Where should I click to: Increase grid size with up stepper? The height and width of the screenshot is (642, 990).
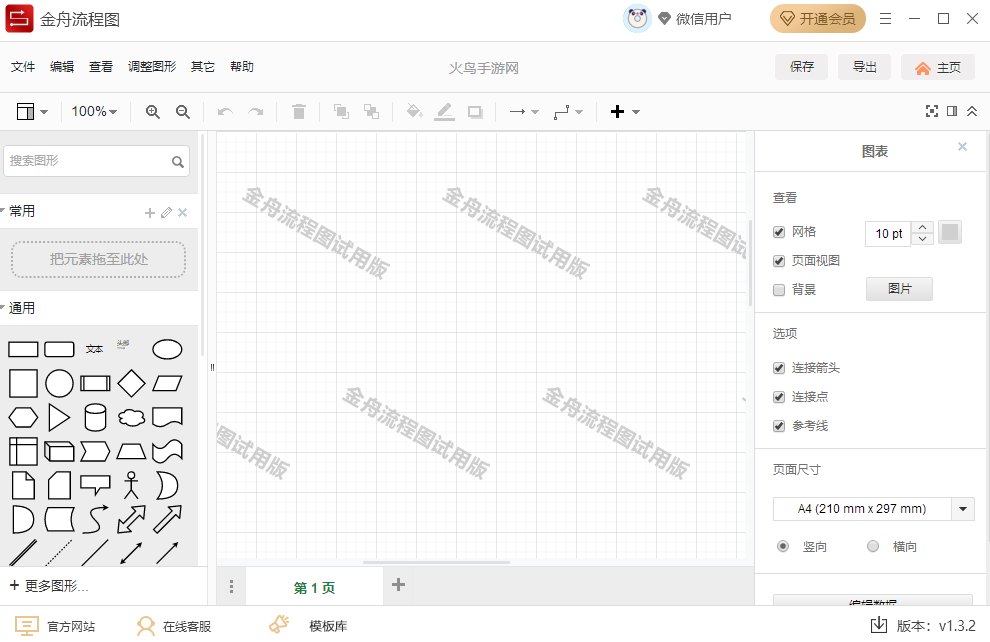[x=922, y=227]
